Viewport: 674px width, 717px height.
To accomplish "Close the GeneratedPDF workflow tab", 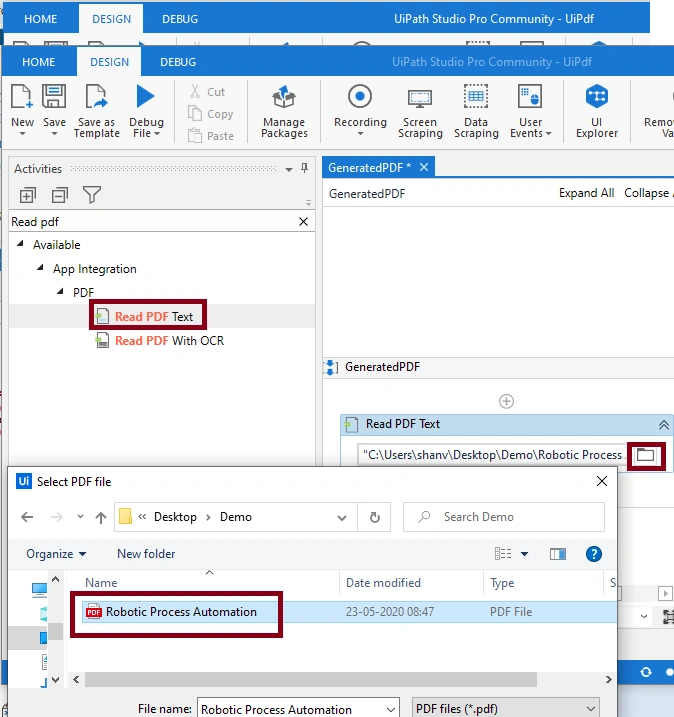I will point(424,167).
